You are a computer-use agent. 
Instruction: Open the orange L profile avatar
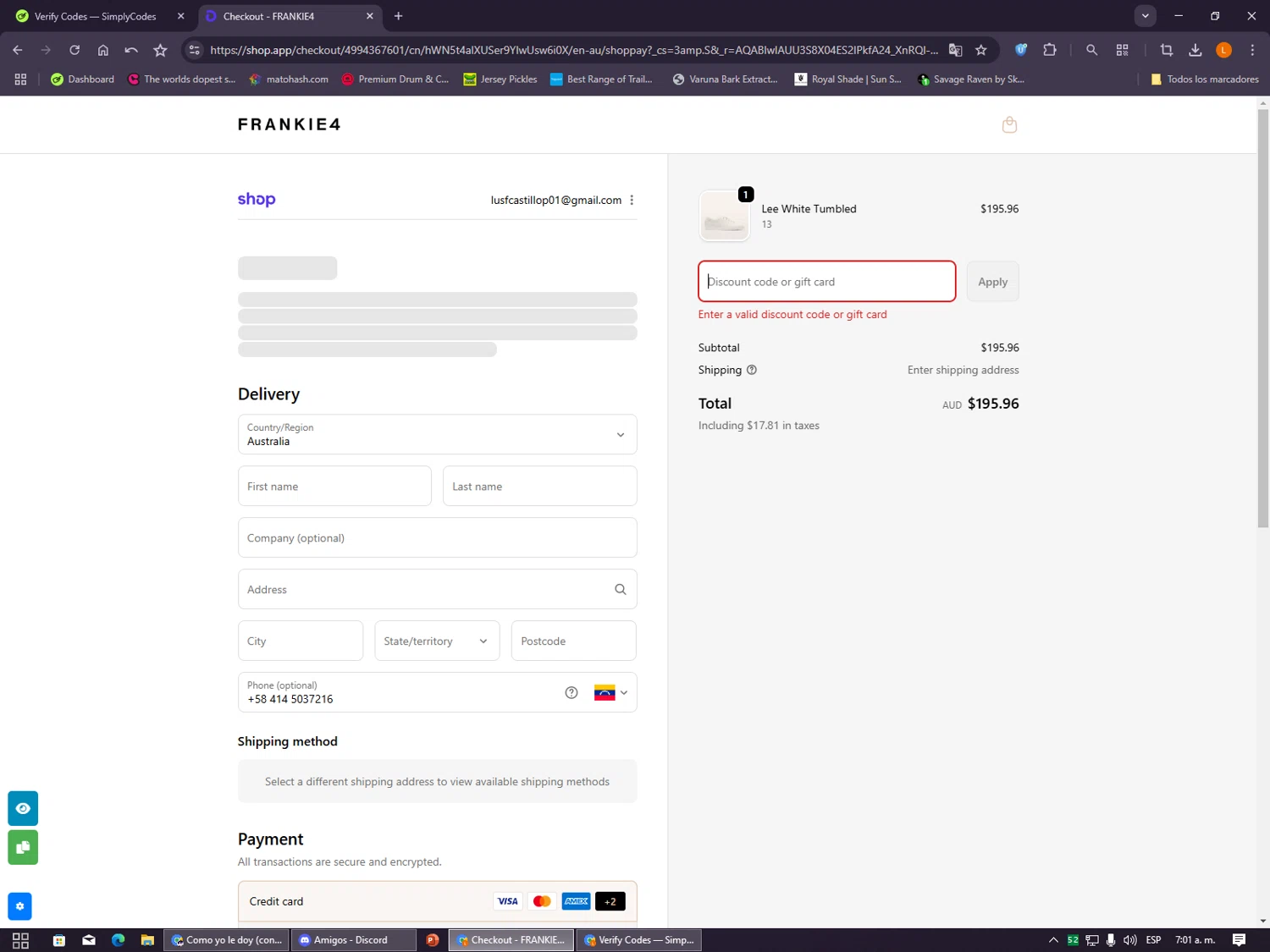tap(1223, 50)
